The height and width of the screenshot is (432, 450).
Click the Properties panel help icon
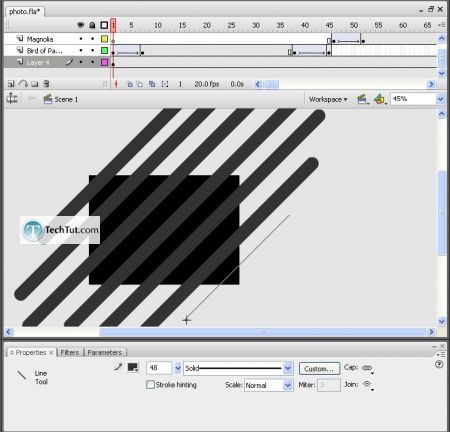click(439, 365)
